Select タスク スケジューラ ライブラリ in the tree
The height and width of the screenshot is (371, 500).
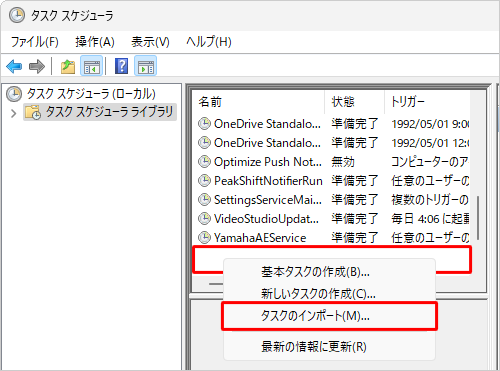click(x=109, y=112)
